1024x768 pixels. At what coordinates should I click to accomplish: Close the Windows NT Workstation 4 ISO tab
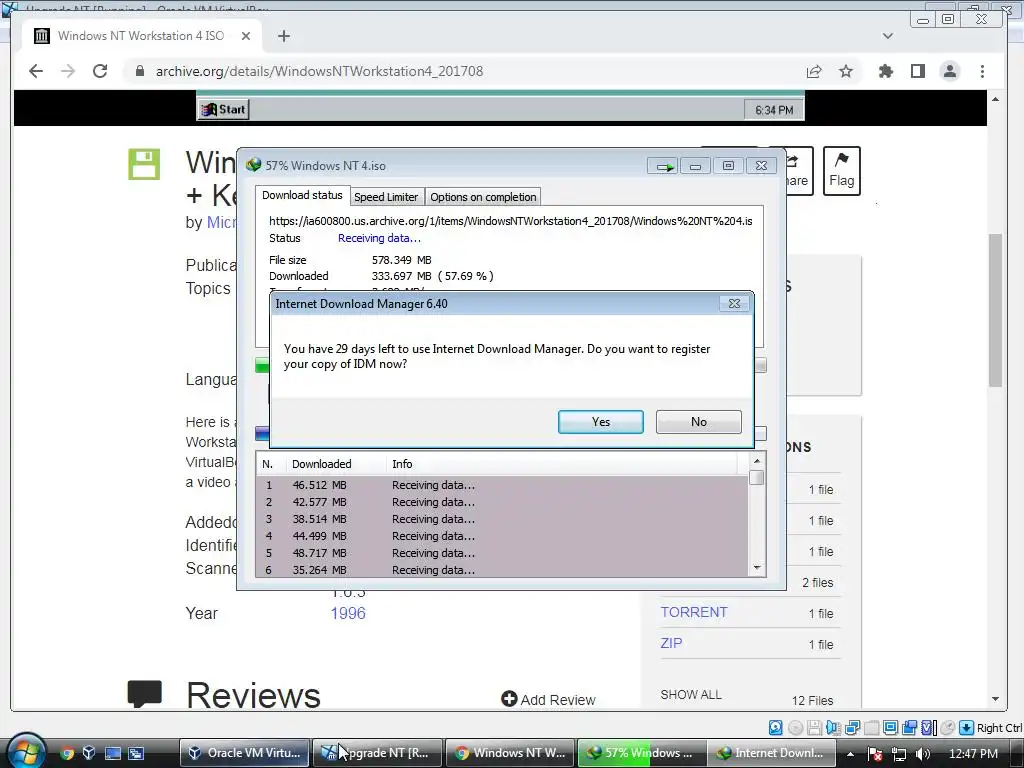coord(246,36)
